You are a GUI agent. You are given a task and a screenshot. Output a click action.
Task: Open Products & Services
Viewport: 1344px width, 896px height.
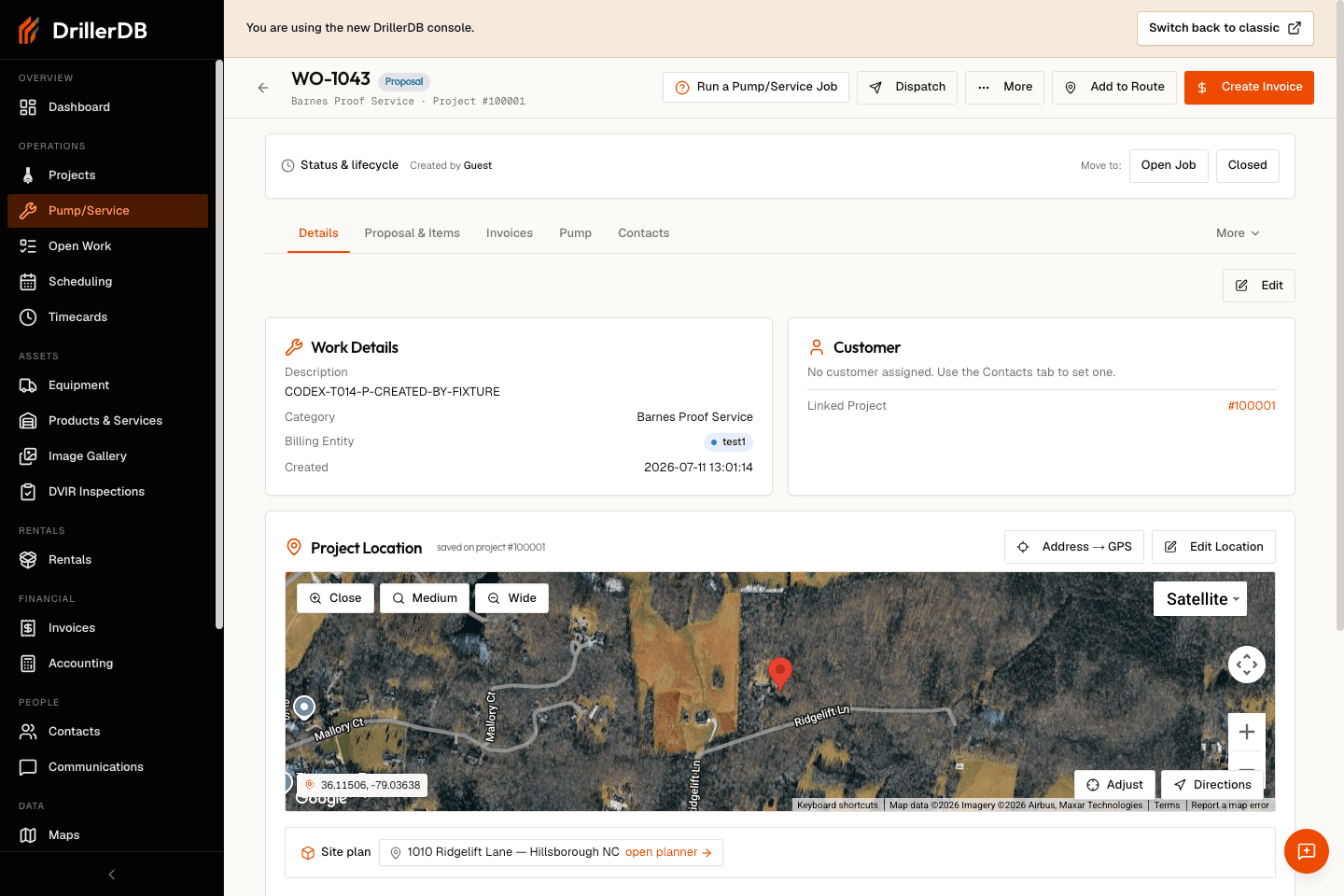tap(107, 421)
